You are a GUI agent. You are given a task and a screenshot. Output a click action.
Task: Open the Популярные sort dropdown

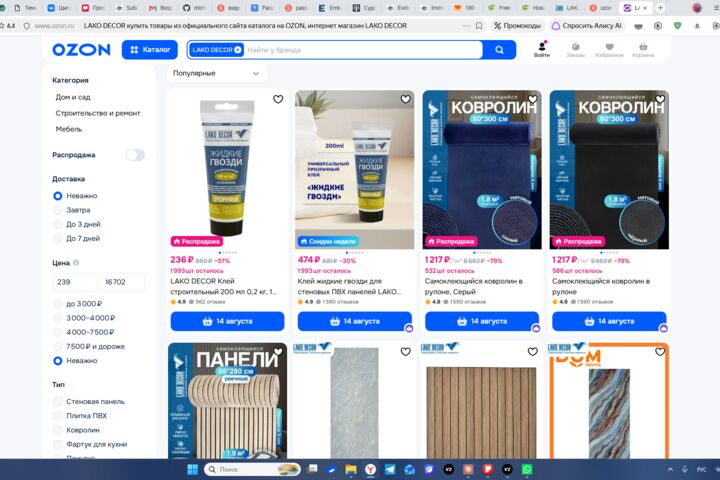(217, 73)
